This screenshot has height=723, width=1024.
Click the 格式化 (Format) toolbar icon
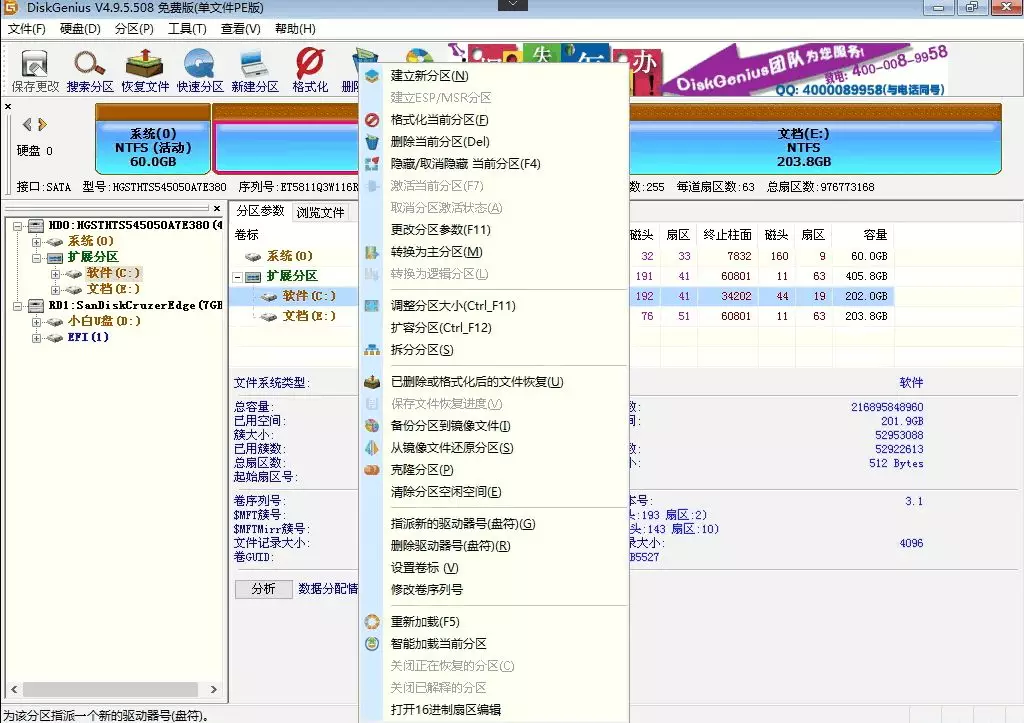point(310,70)
